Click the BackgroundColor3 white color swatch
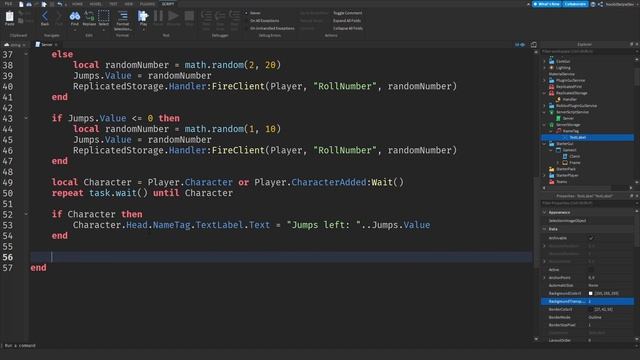 click(590, 293)
